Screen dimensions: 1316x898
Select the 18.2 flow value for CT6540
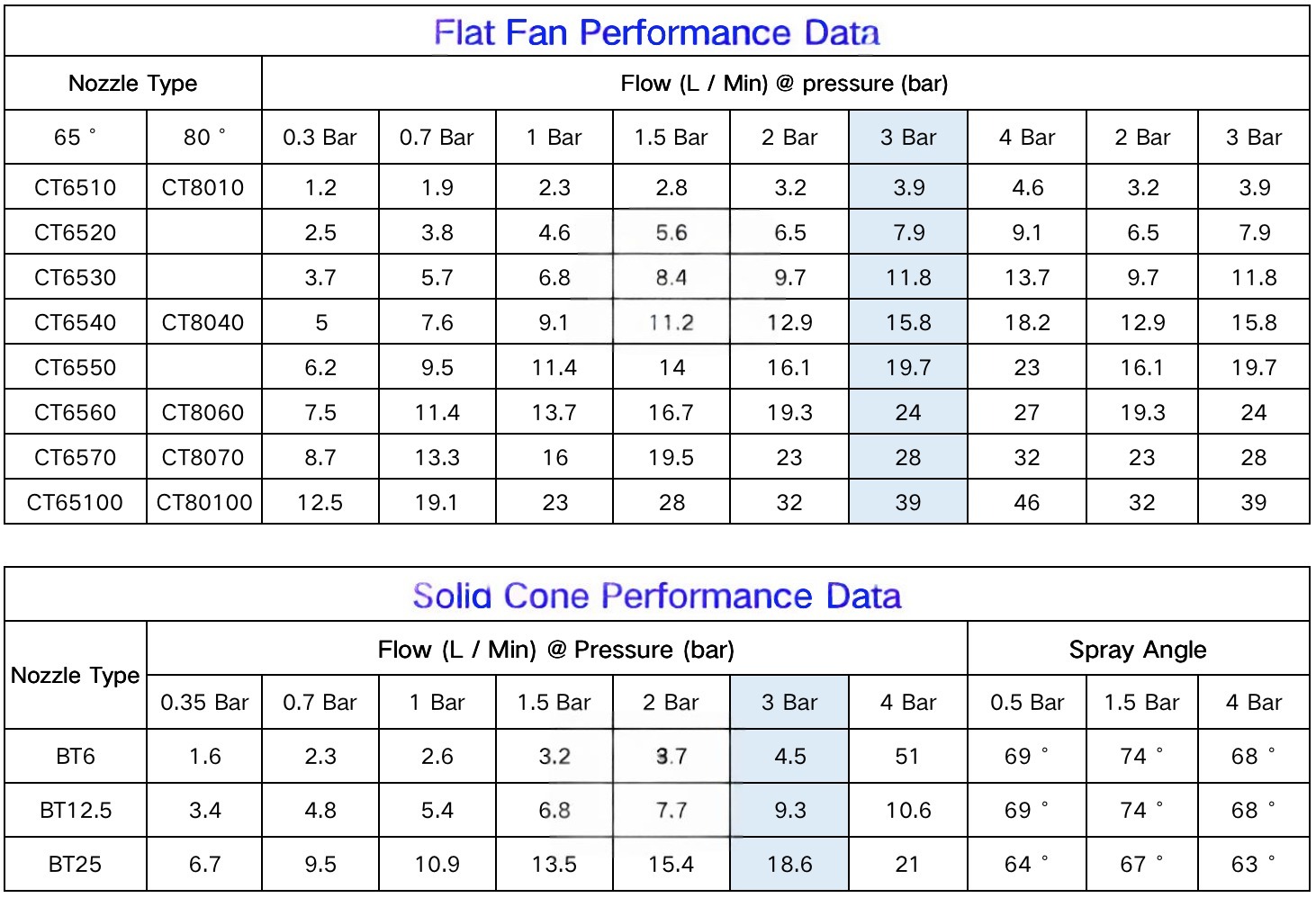point(1027,322)
